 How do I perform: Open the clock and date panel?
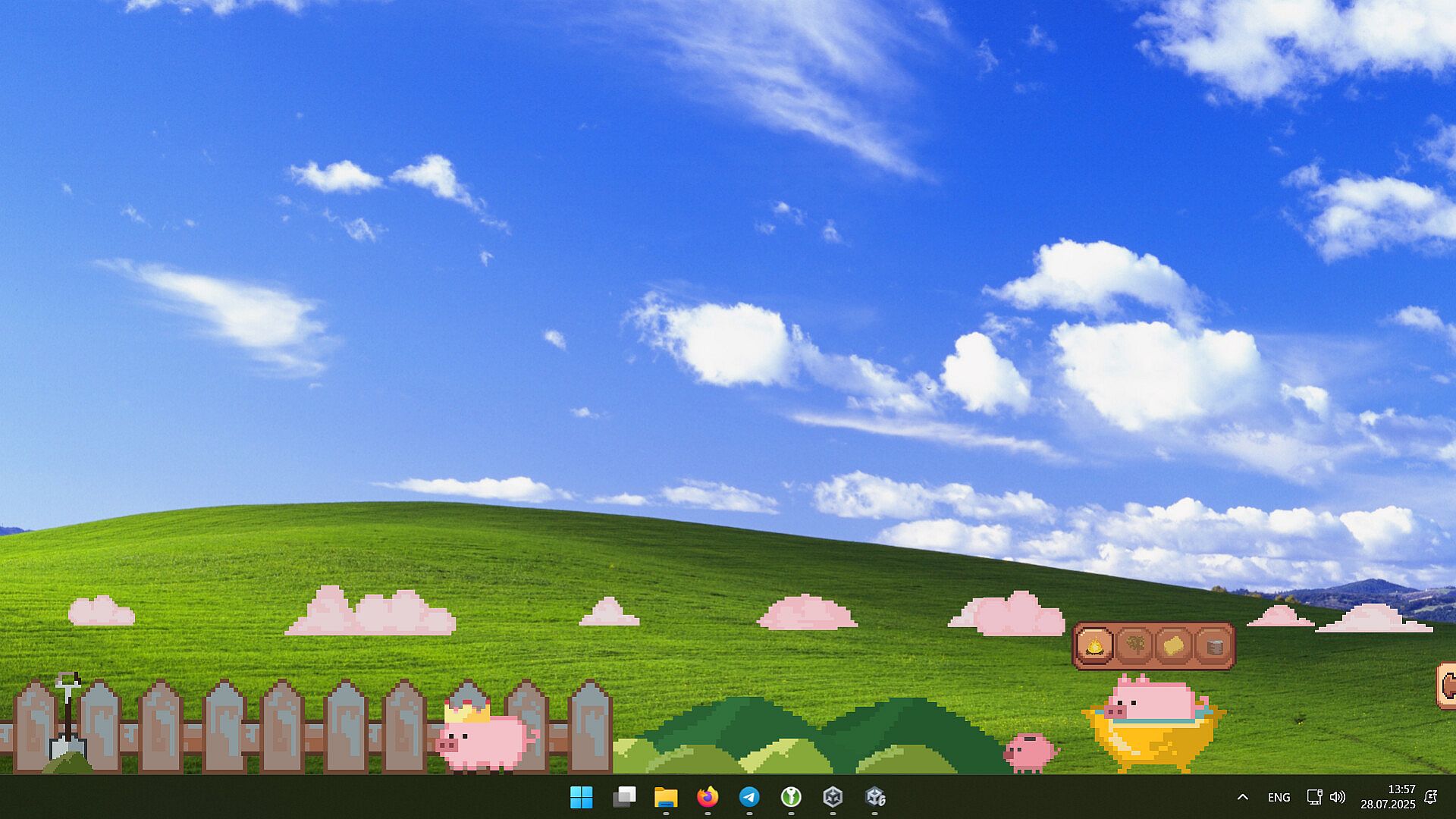pos(1387,797)
